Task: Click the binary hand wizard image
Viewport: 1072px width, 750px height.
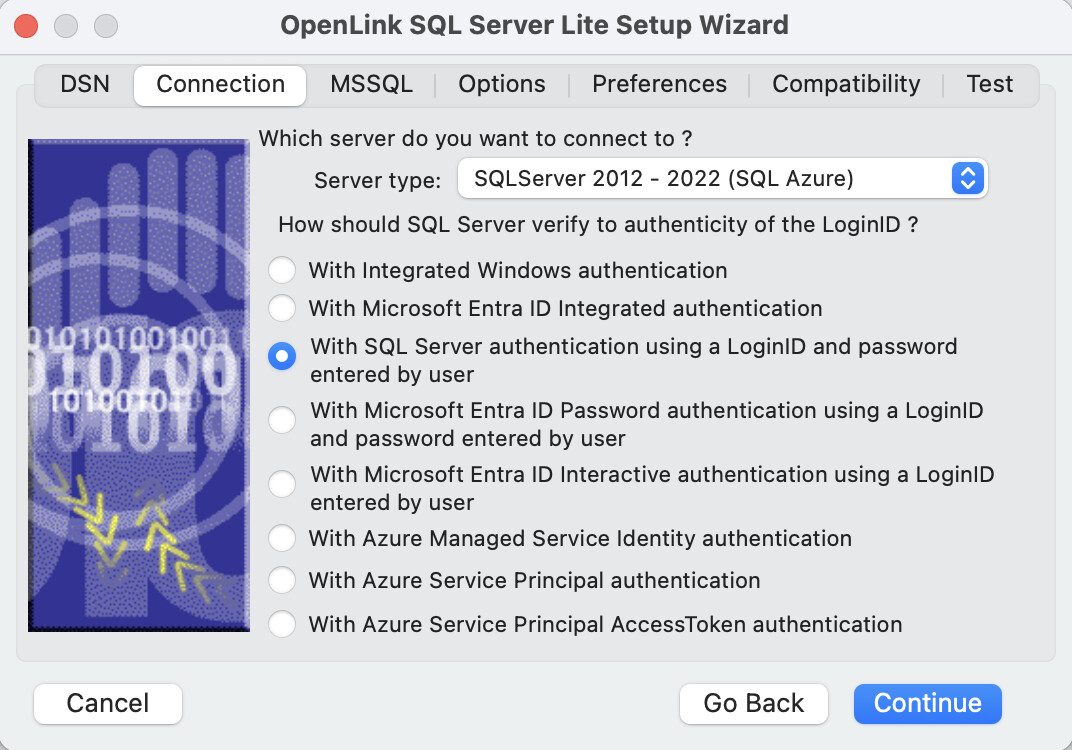Action: (139, 385)
